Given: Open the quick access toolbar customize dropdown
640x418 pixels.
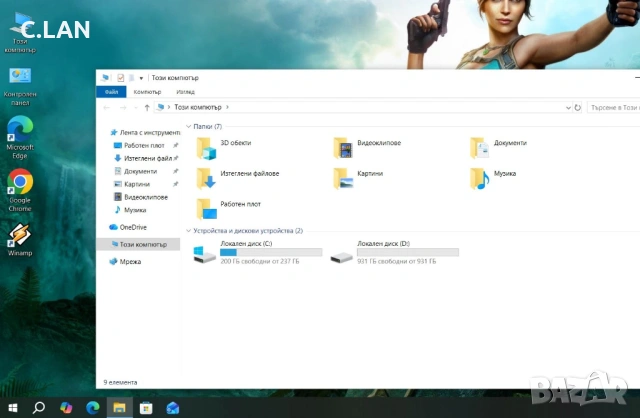Looking at the screenshot, I should 141,78.
